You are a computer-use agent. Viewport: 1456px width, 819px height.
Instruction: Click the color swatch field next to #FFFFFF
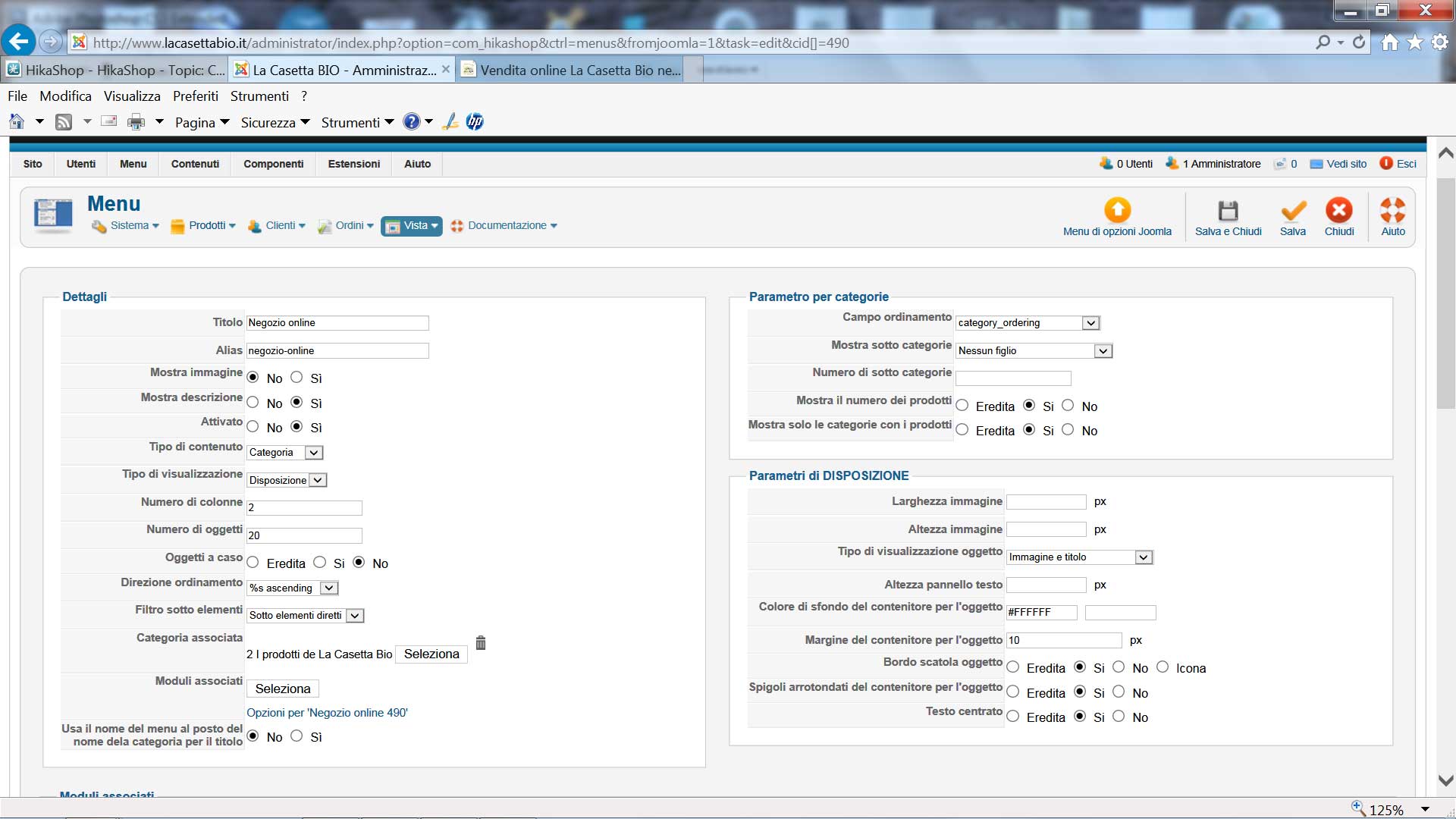pyautogui.click(x=1120, y=613)
